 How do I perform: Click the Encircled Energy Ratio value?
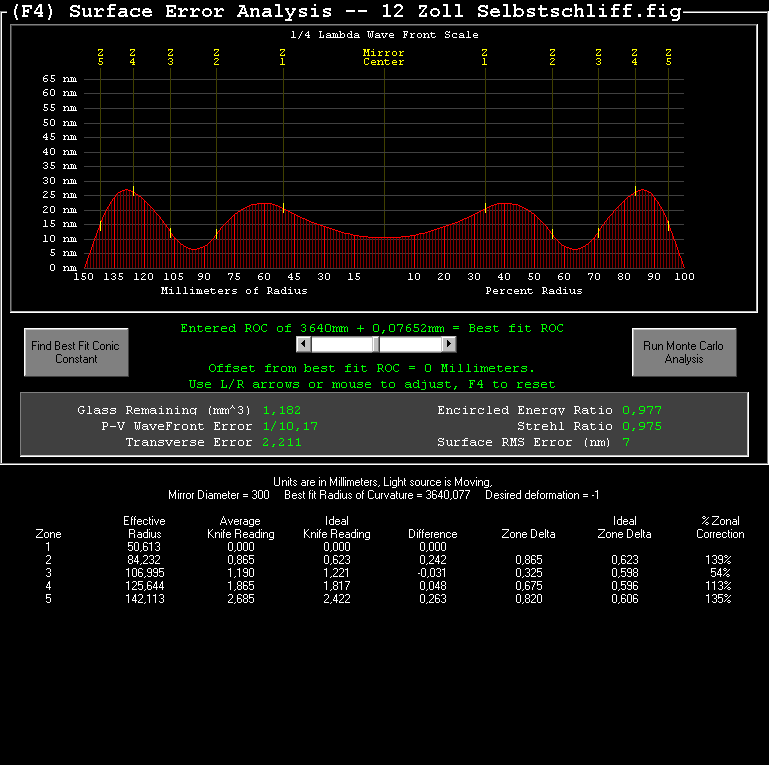(x=642, y=410)
